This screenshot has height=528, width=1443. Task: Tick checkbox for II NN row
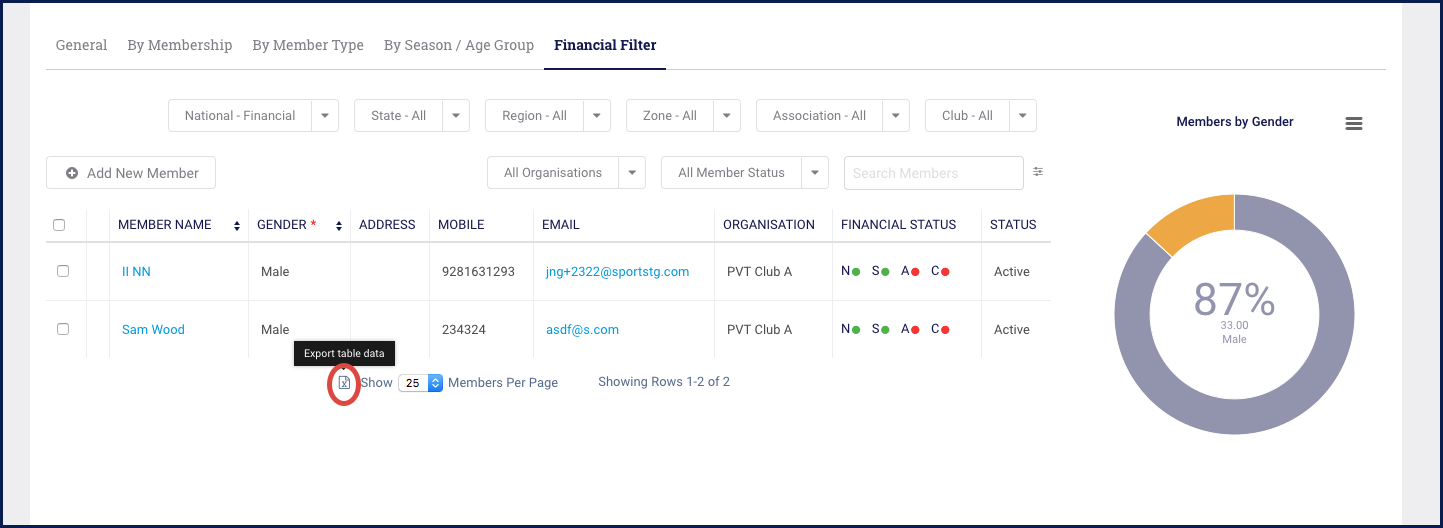point(63,271)
